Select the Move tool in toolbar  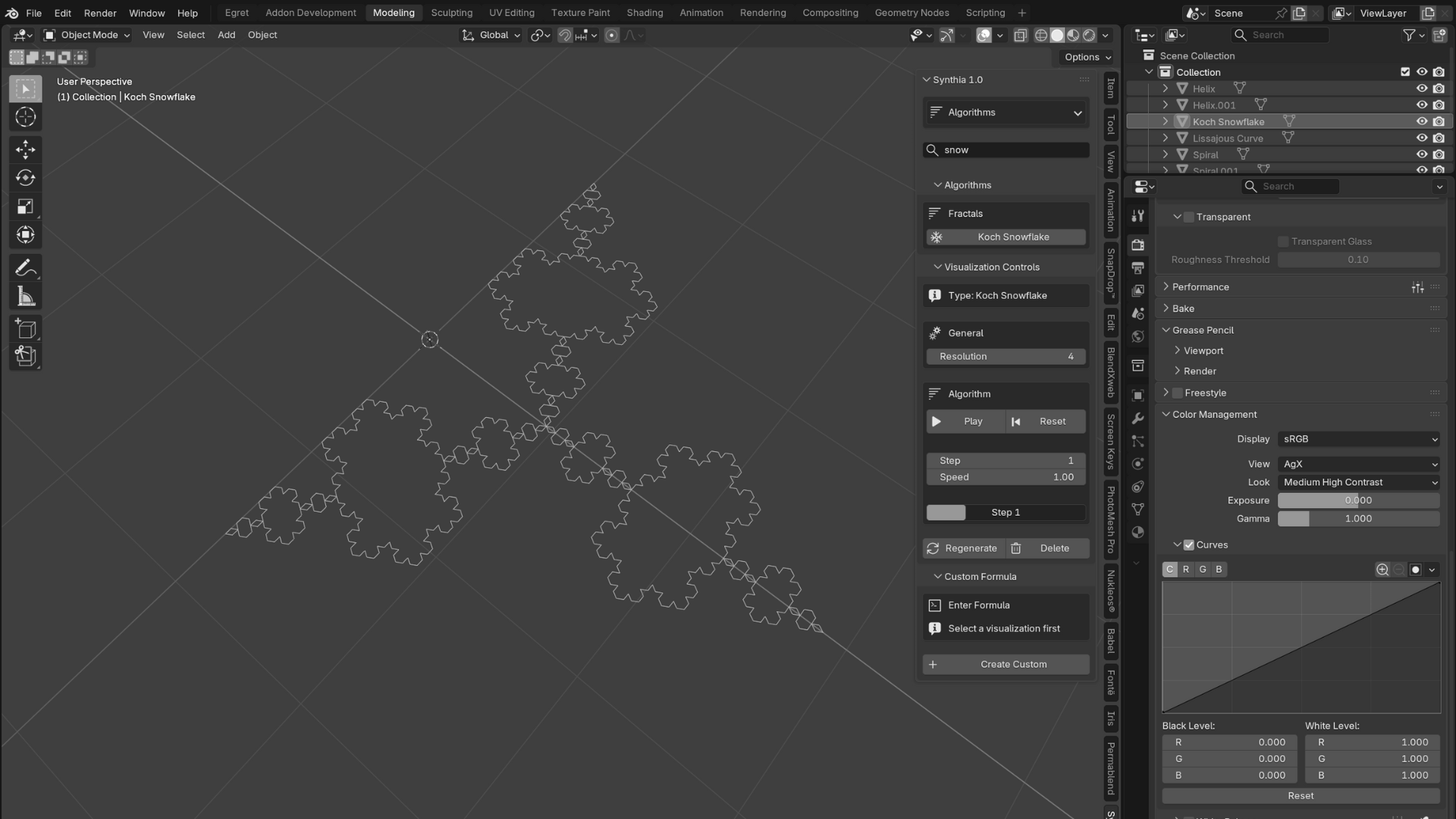[25, 149]
